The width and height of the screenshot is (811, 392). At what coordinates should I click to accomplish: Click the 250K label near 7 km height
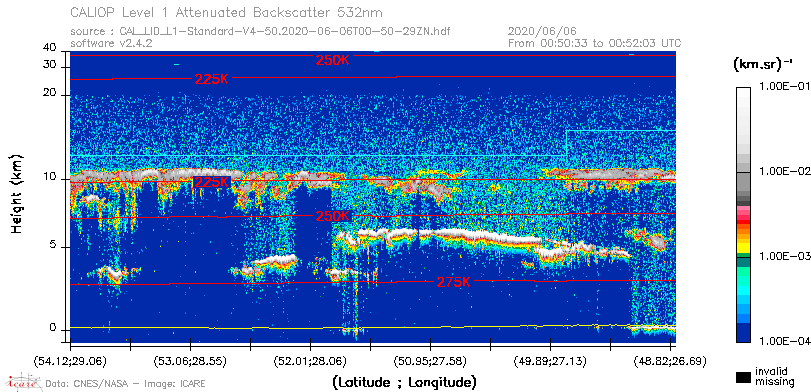[x=333, y=216]
